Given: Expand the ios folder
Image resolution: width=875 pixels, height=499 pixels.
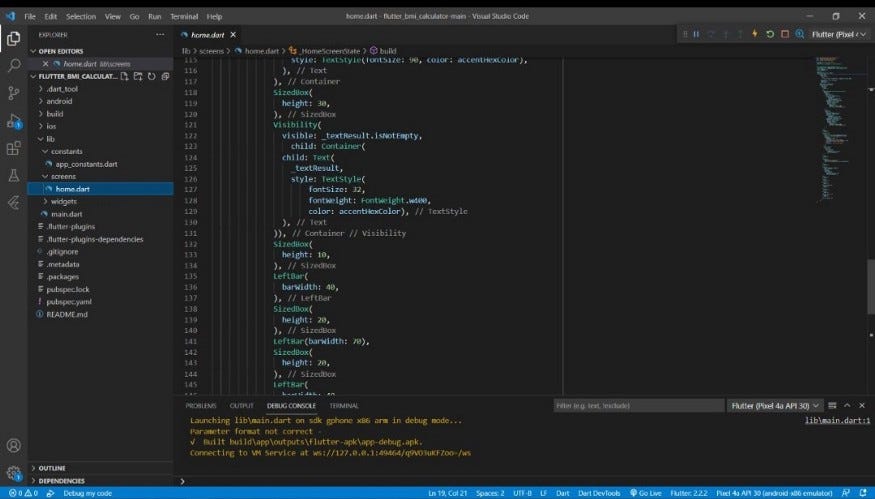Looking at the screenshot, I should pos(51,126).
